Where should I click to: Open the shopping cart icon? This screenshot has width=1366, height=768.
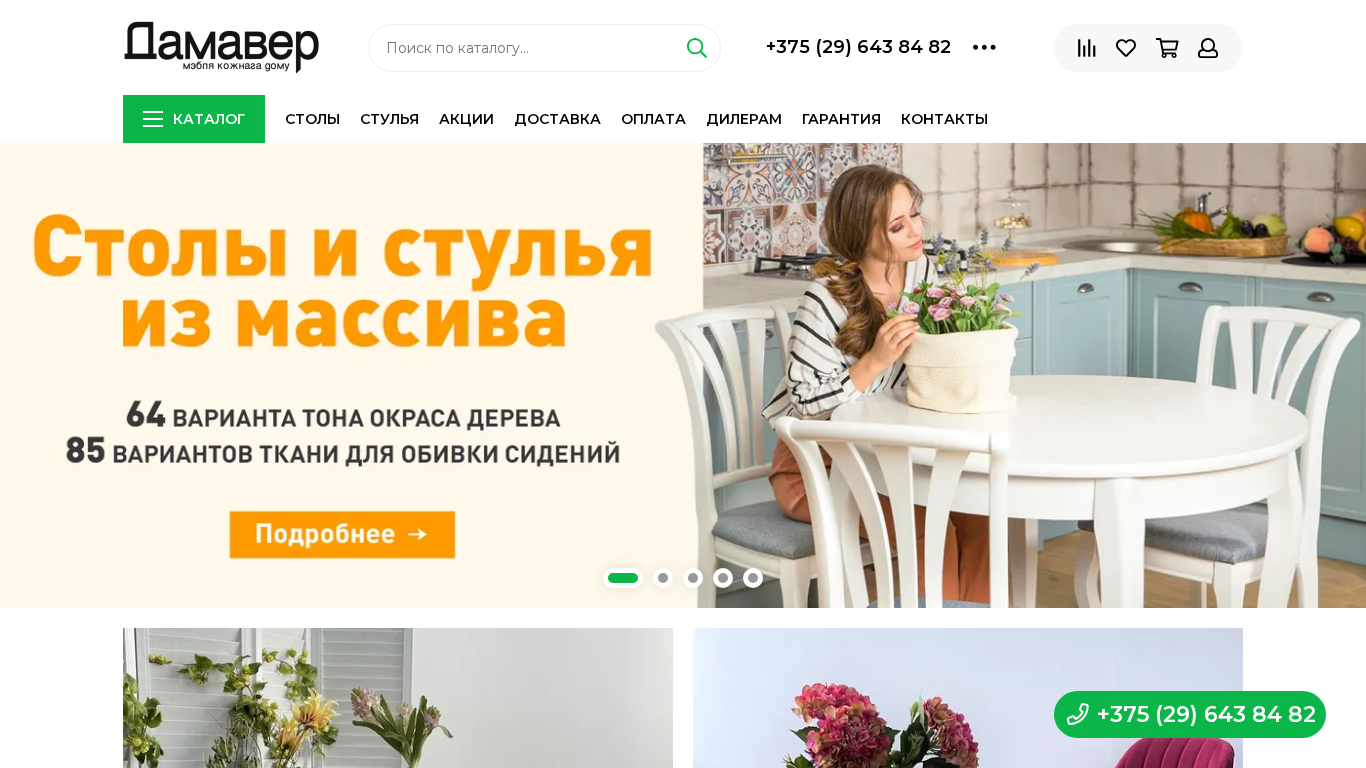1167,48
